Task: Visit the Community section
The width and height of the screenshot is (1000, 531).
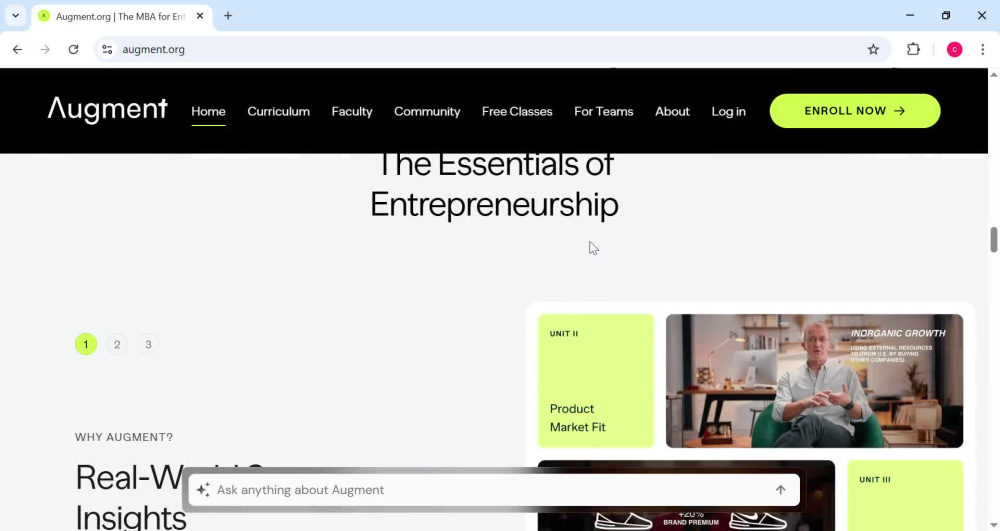Action: tap(427, 112)
